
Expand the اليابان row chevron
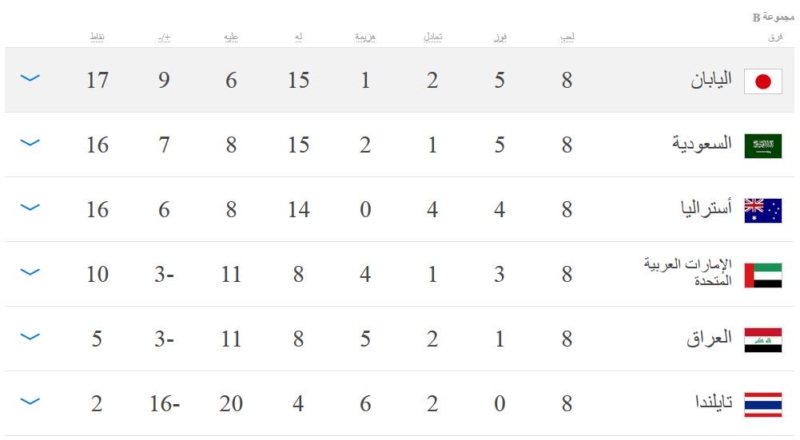[30, 79]
